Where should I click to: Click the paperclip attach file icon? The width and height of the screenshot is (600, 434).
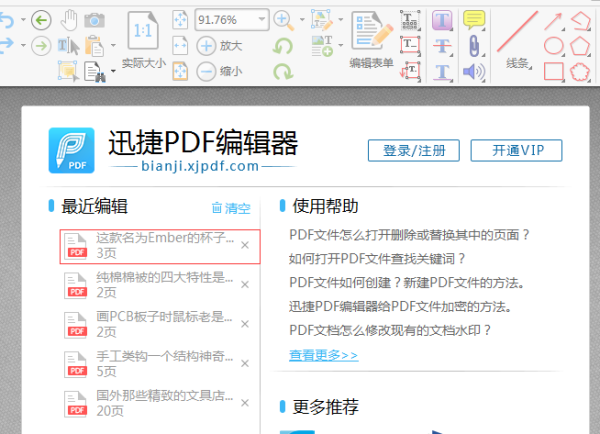pos(474,46)
